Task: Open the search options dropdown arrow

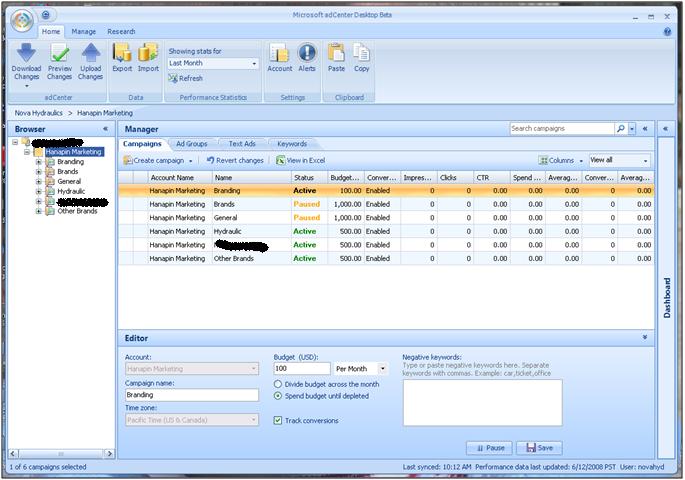Action: pyautogui.click(x=632, y=128)
